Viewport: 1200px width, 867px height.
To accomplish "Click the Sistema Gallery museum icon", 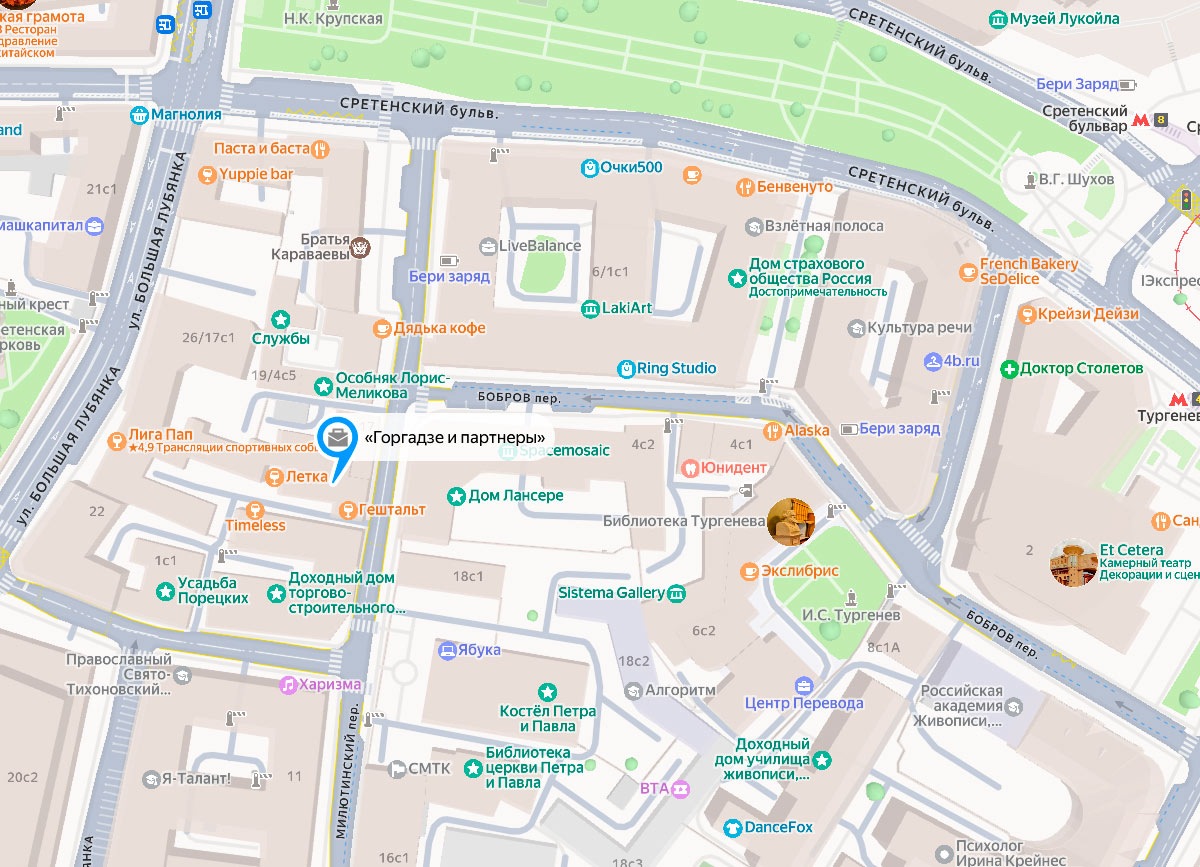I will (677, 593).
